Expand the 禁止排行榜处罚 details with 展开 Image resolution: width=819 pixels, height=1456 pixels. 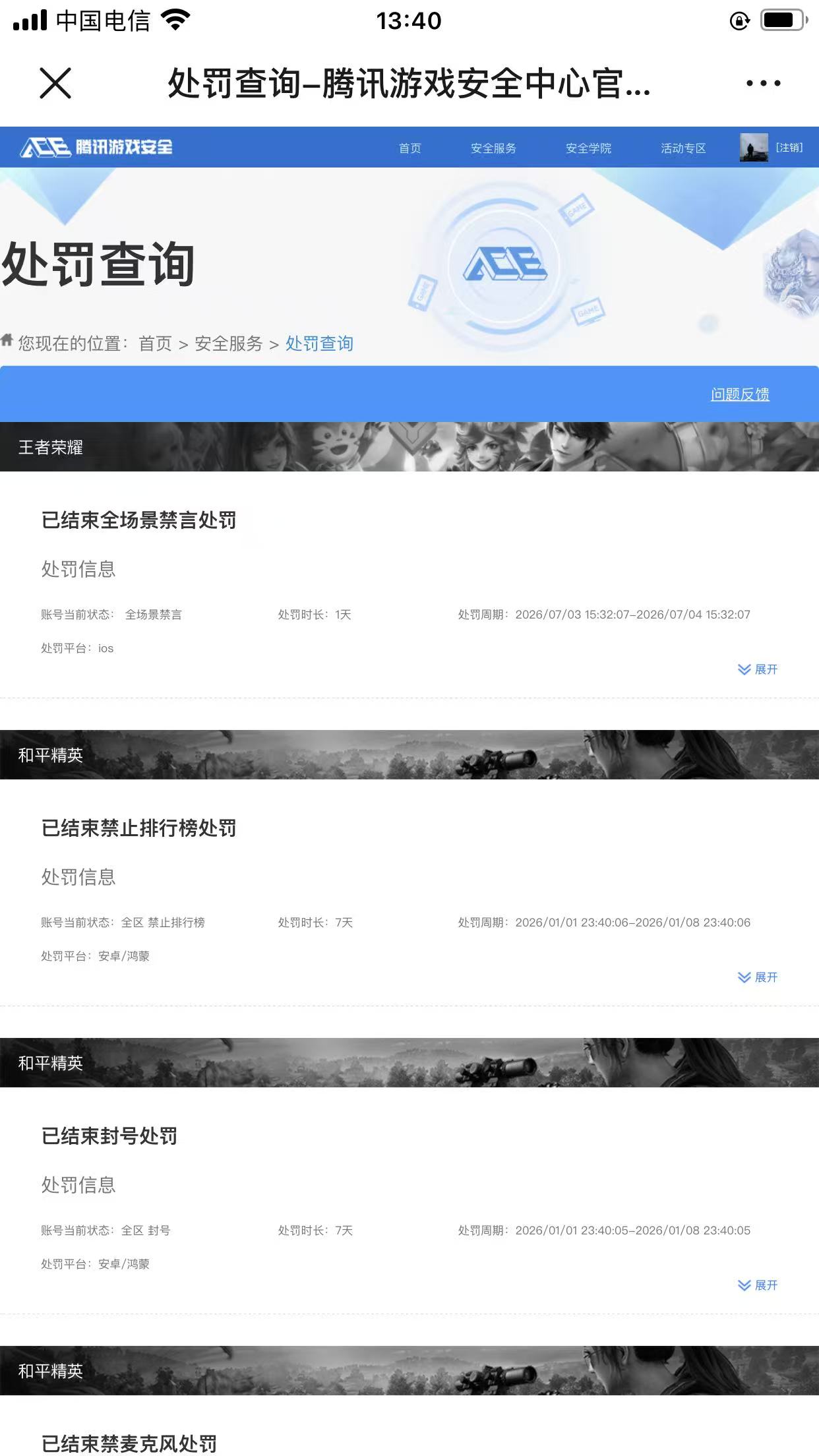758,977
